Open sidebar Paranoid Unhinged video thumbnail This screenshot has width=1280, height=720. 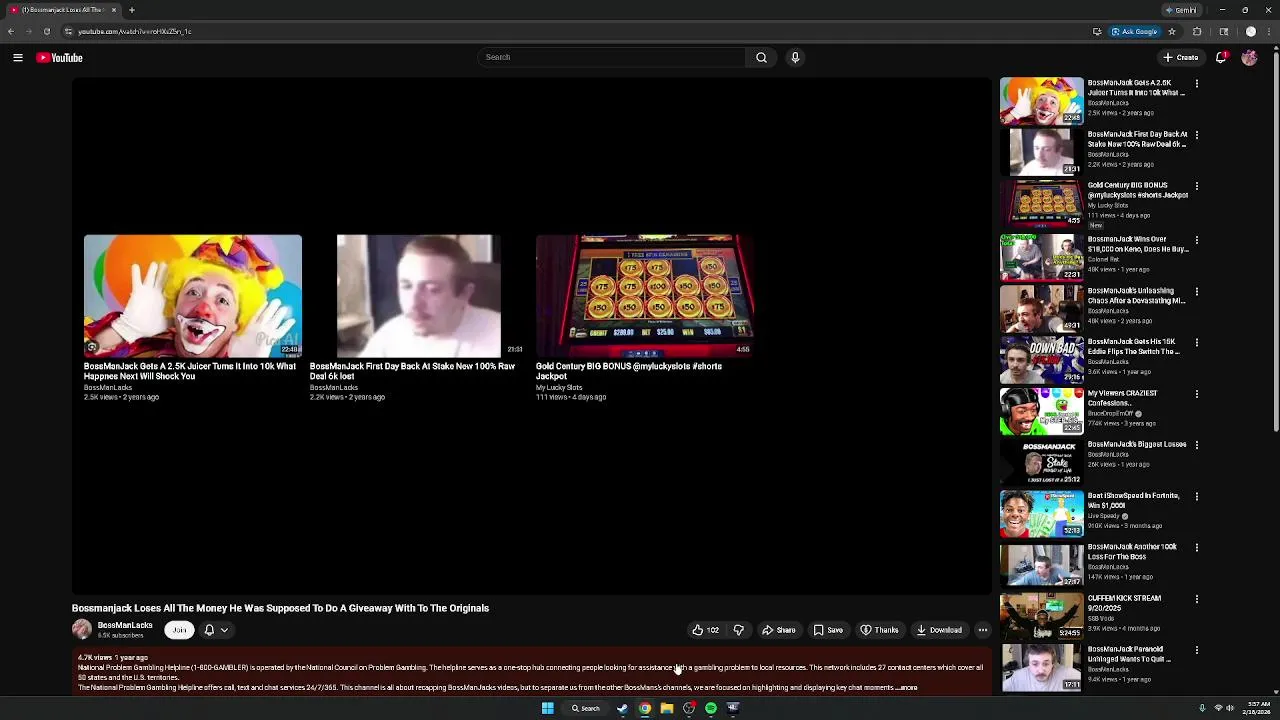pos(1041,667)
